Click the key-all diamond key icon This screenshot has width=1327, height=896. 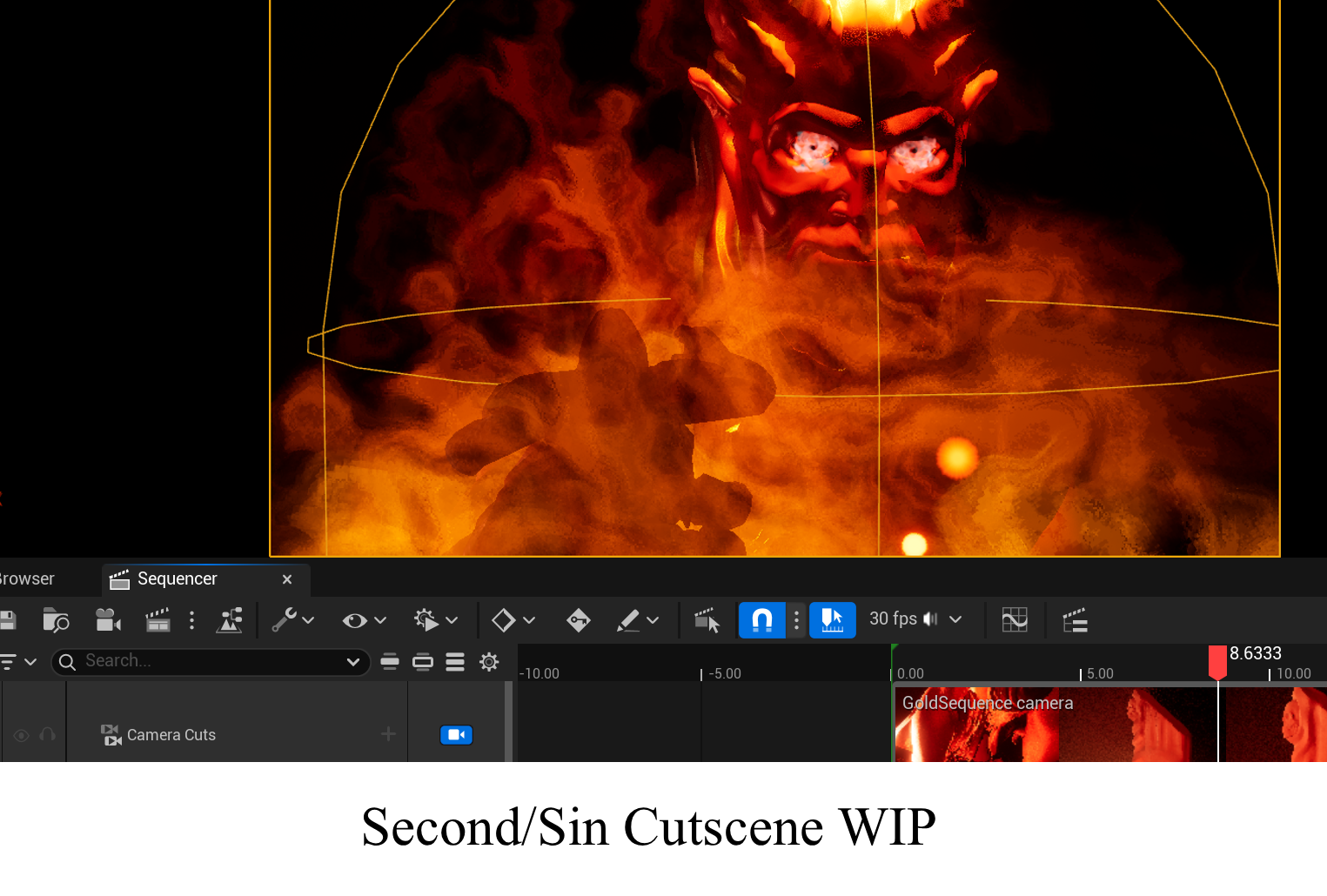click(578, 620)
